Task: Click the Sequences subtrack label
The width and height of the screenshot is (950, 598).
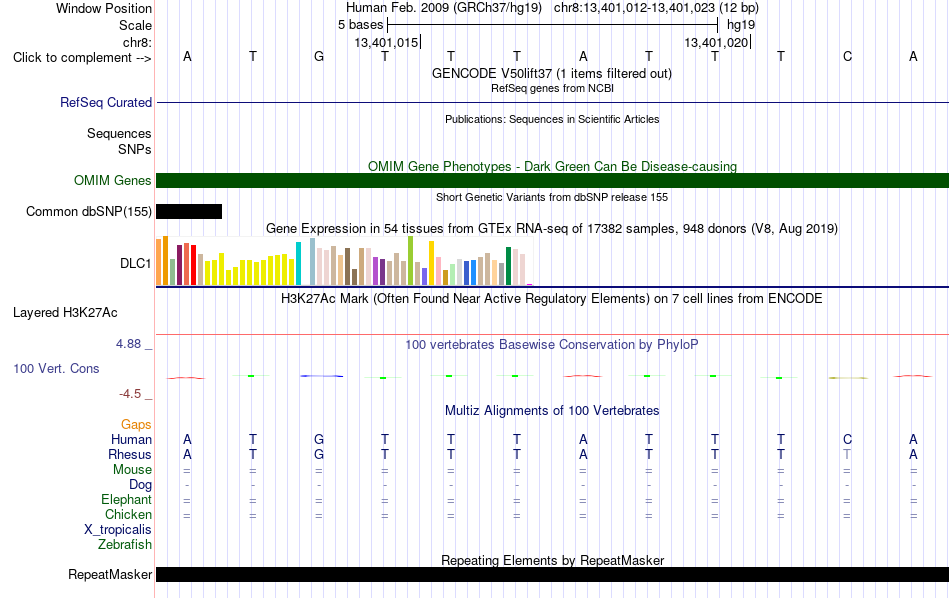Action: pyautogui.click(x=119, y=133)
